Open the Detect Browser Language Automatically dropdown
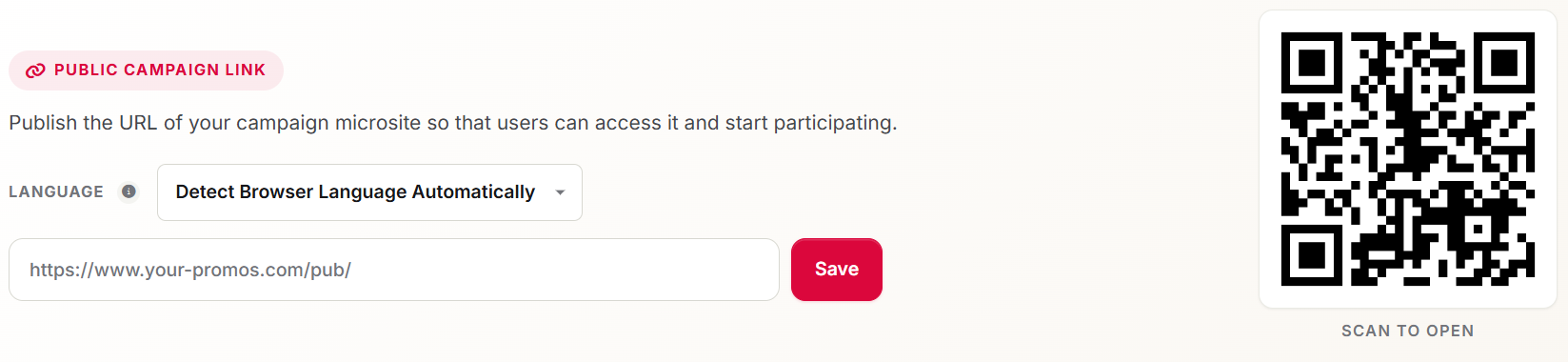 click(x=369, y=192)
